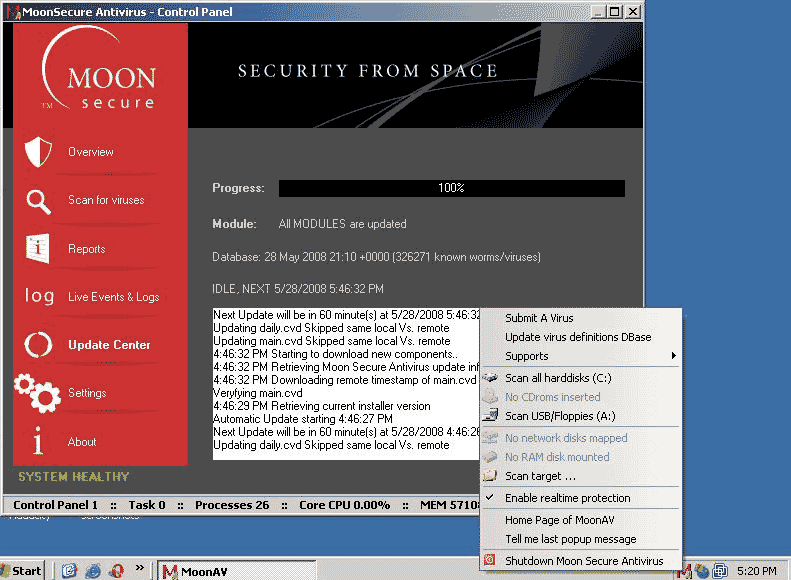Screen dimensions: 791x580
Task: Click the MoonSecure title bar icon
Action: click(13, 12)
